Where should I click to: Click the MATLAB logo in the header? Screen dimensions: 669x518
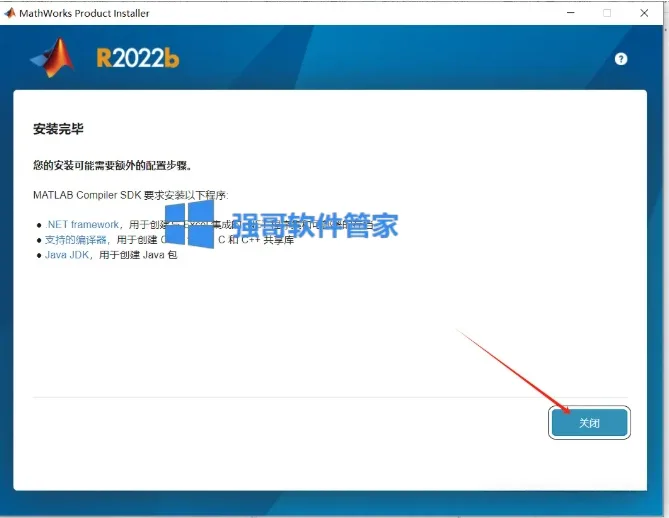pyautogui.click(x=53, y=58)
